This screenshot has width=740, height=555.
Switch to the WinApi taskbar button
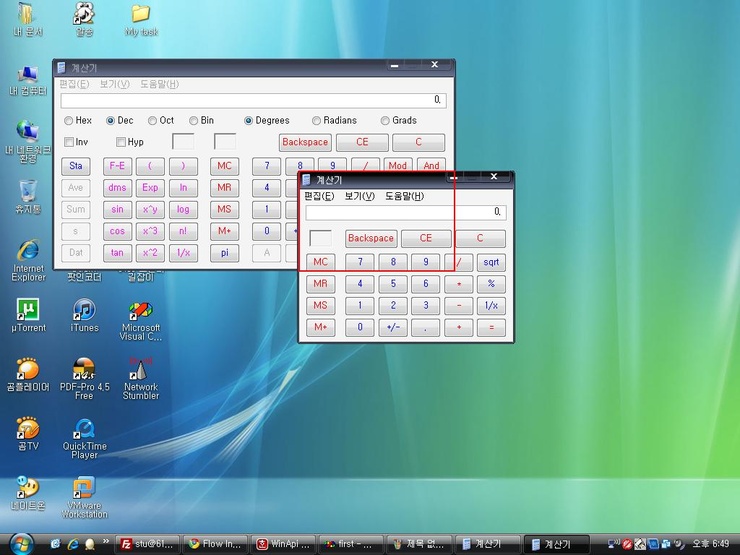point(285,544)
